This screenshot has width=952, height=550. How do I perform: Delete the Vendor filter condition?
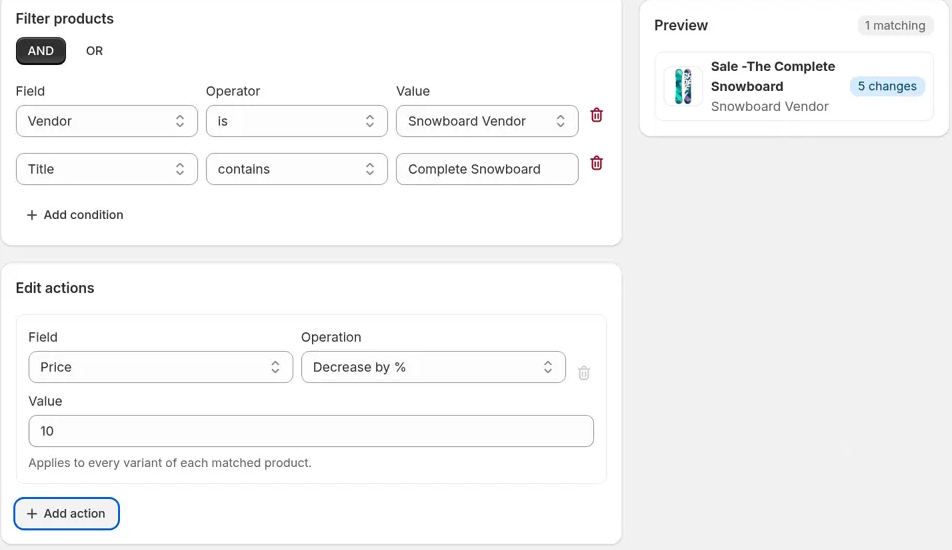[x=596, y=115]
